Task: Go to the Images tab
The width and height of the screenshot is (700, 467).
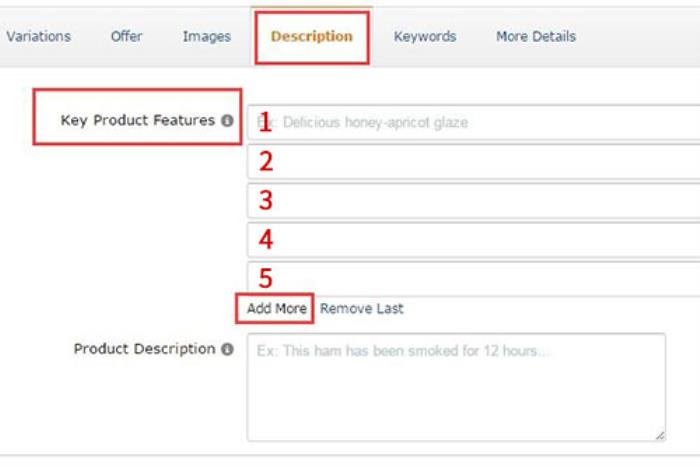Action: 206,36
